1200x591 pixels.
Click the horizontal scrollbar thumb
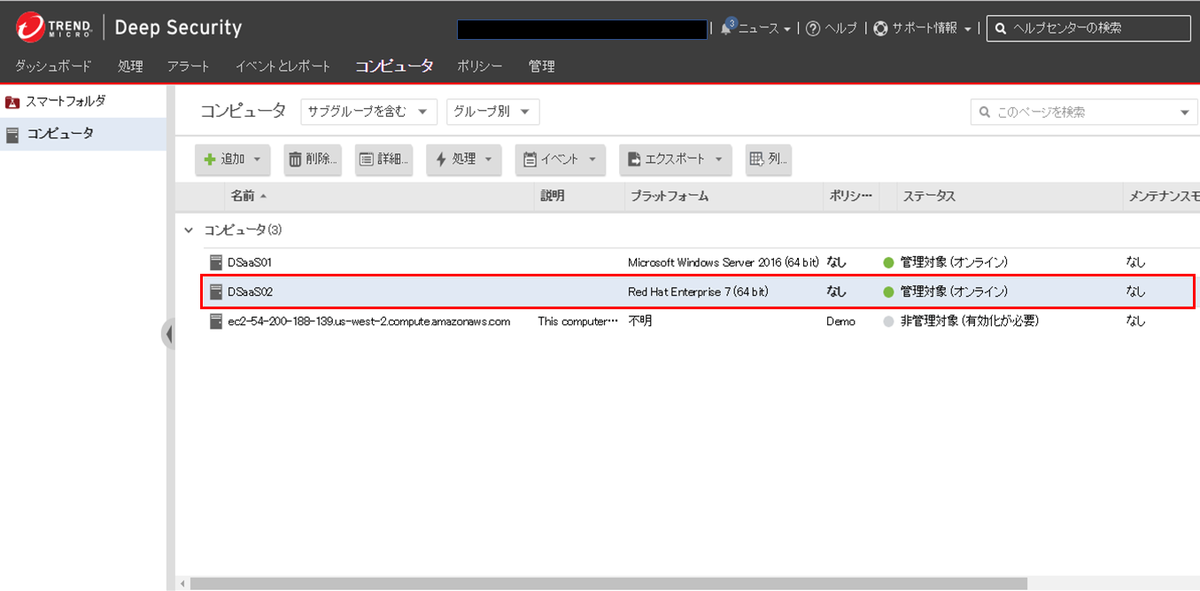(x=608, y=583)
